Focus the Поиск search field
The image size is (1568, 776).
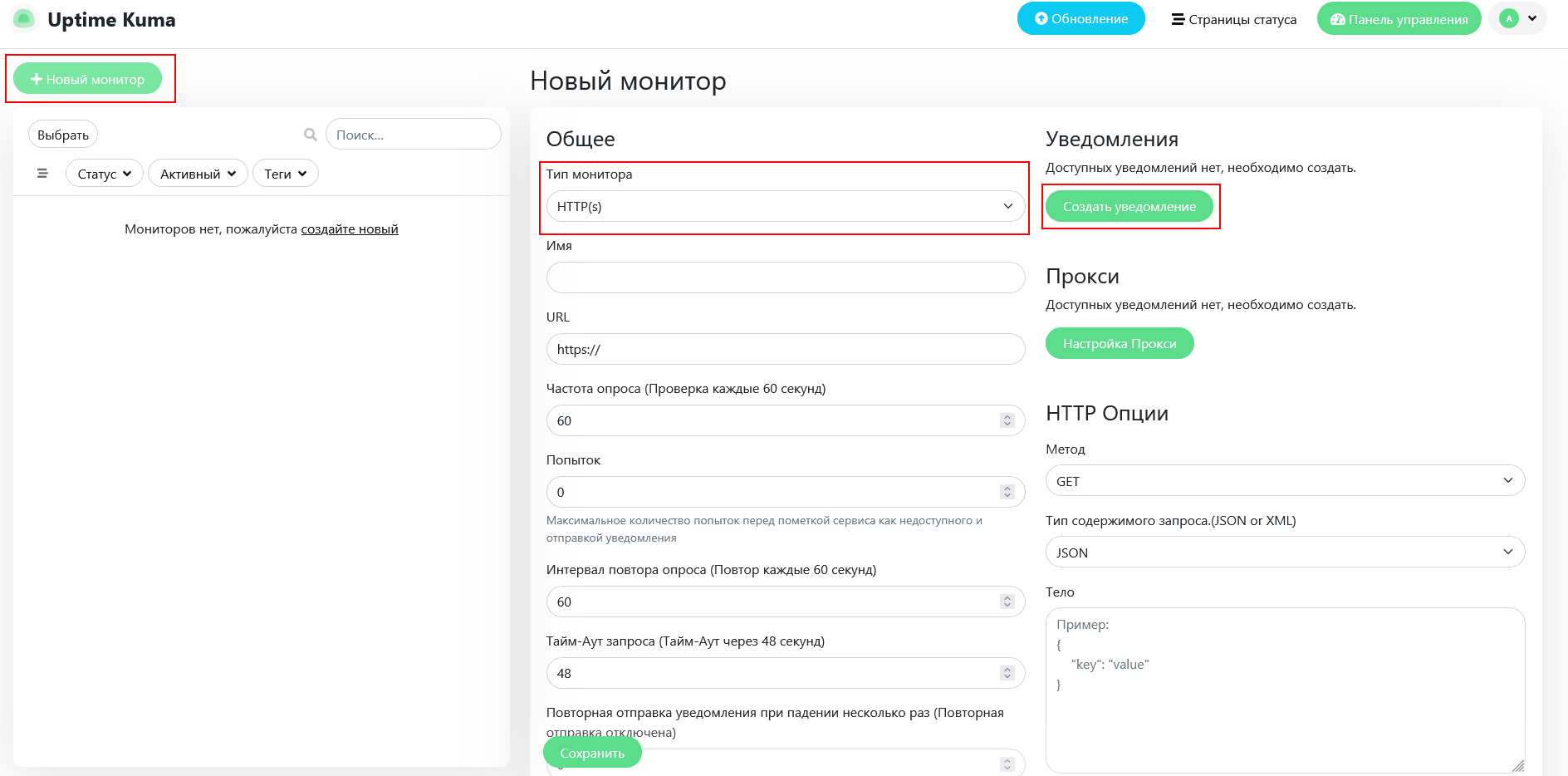(x=413, y=135)
